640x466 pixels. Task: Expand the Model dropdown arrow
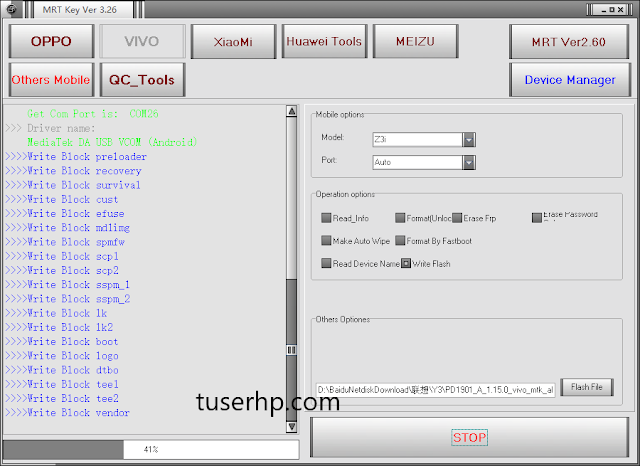pyautogui.click(x=469, y=140)
